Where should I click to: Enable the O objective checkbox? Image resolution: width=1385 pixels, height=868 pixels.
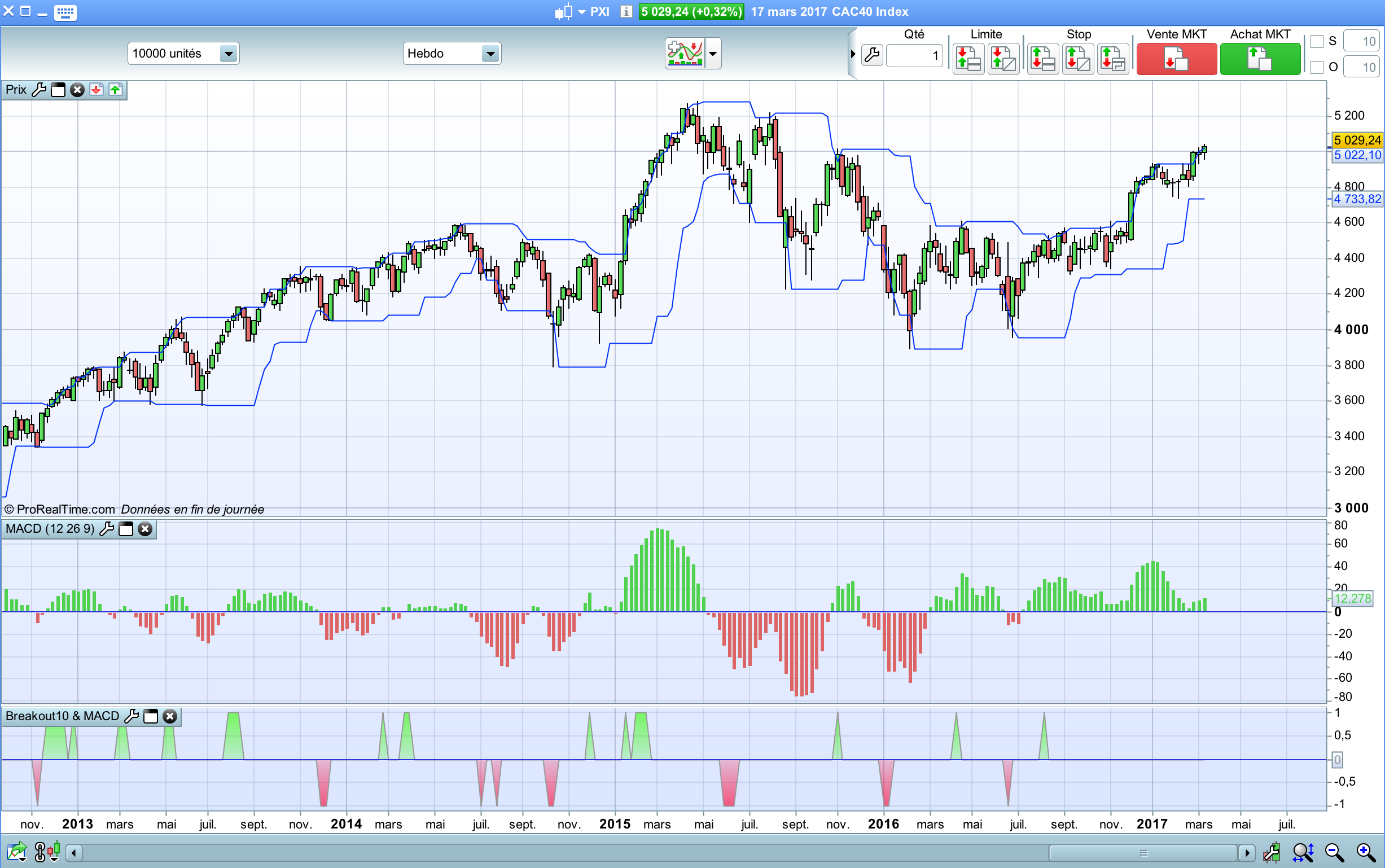[x=1317, y=67]
